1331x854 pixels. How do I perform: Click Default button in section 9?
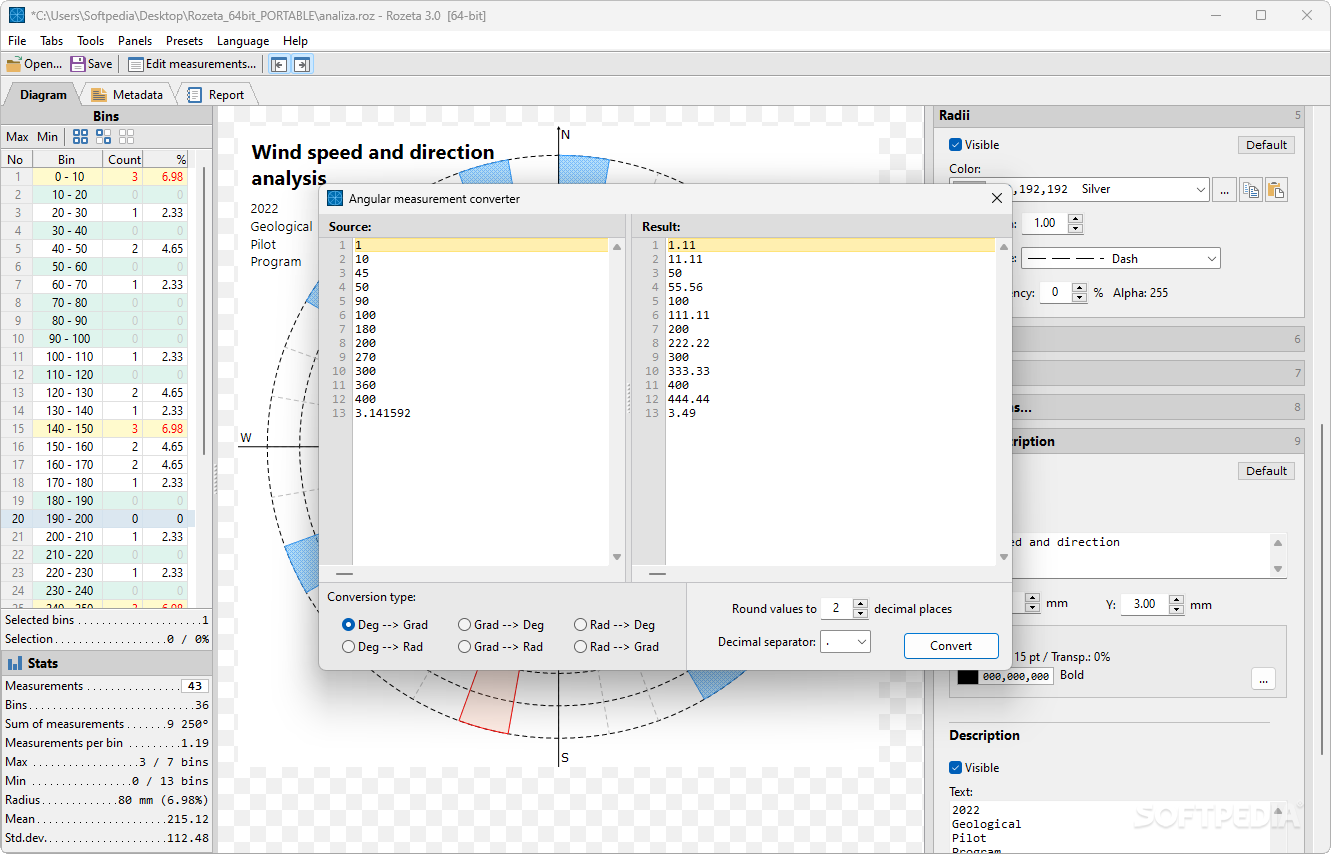1266,471
